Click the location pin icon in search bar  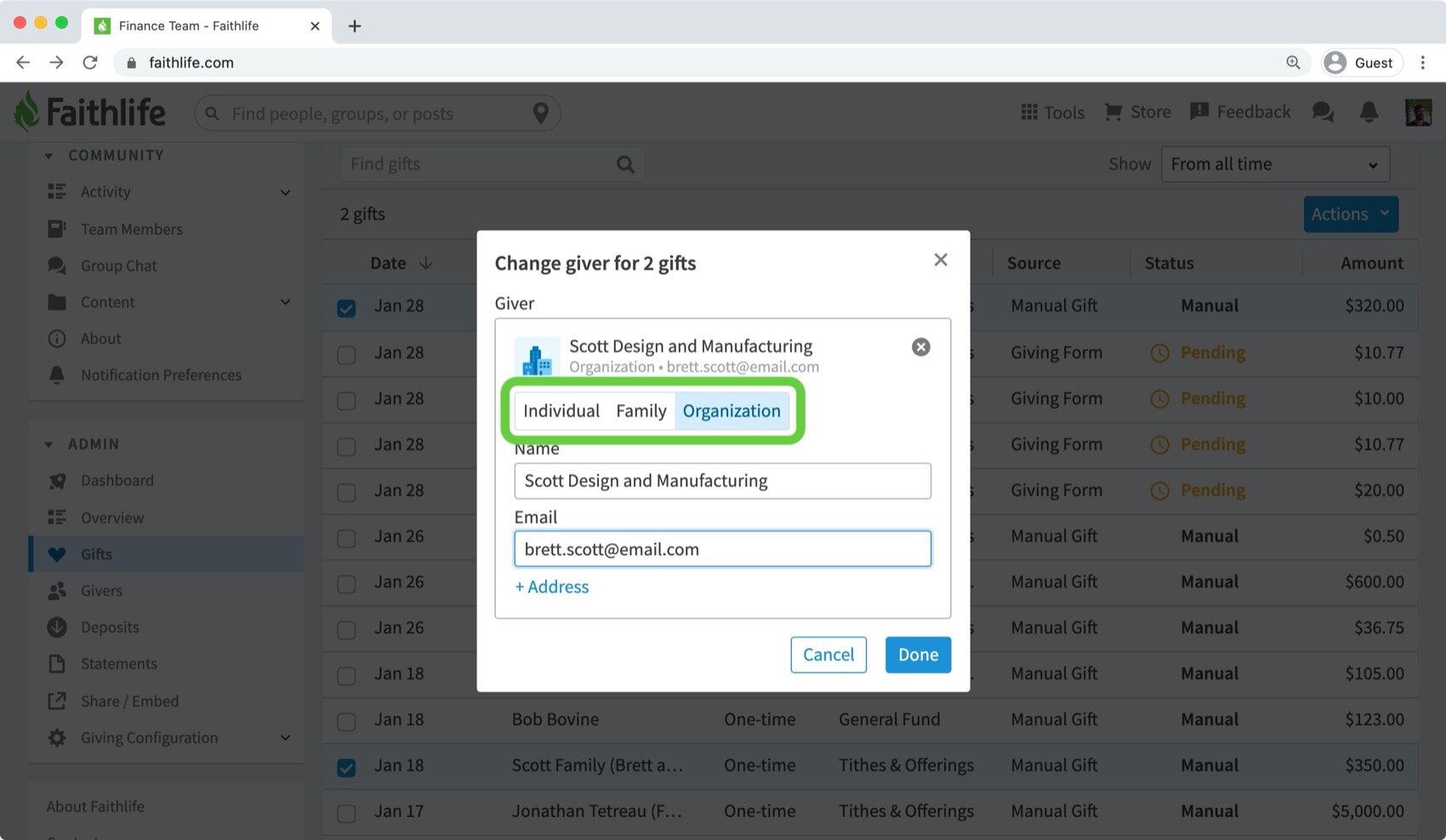(x=540, y=113)
